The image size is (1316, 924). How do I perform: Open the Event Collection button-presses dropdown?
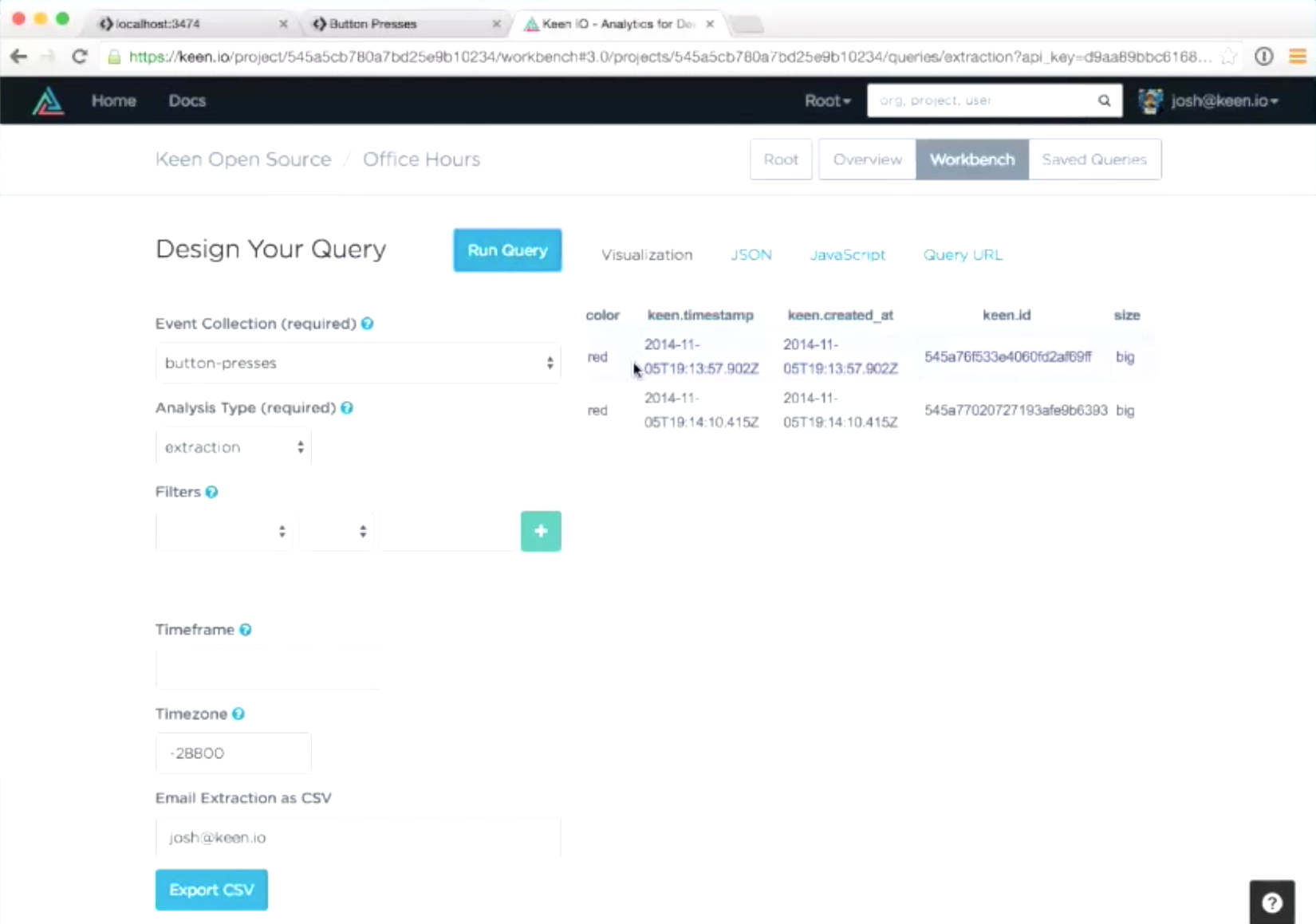[x=358, y=363]
